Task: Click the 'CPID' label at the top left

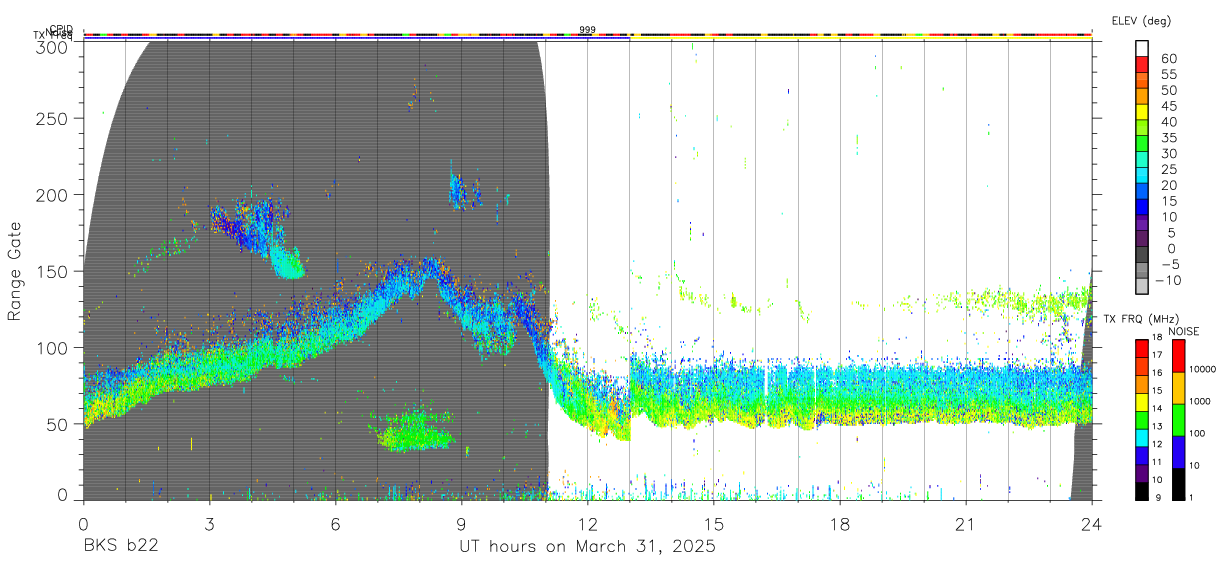Action: click(x=60, y=29)
